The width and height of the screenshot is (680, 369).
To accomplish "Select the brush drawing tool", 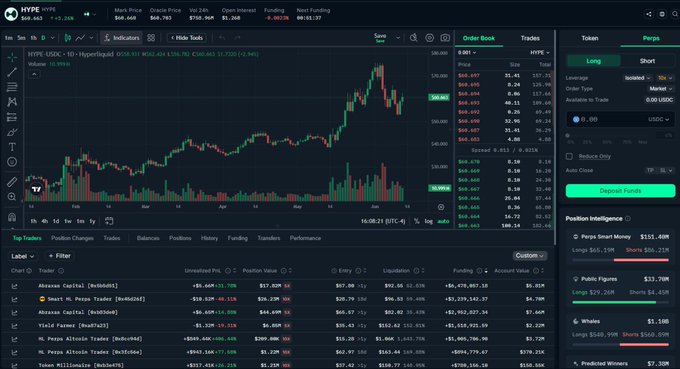I will (x=12, y=132).
